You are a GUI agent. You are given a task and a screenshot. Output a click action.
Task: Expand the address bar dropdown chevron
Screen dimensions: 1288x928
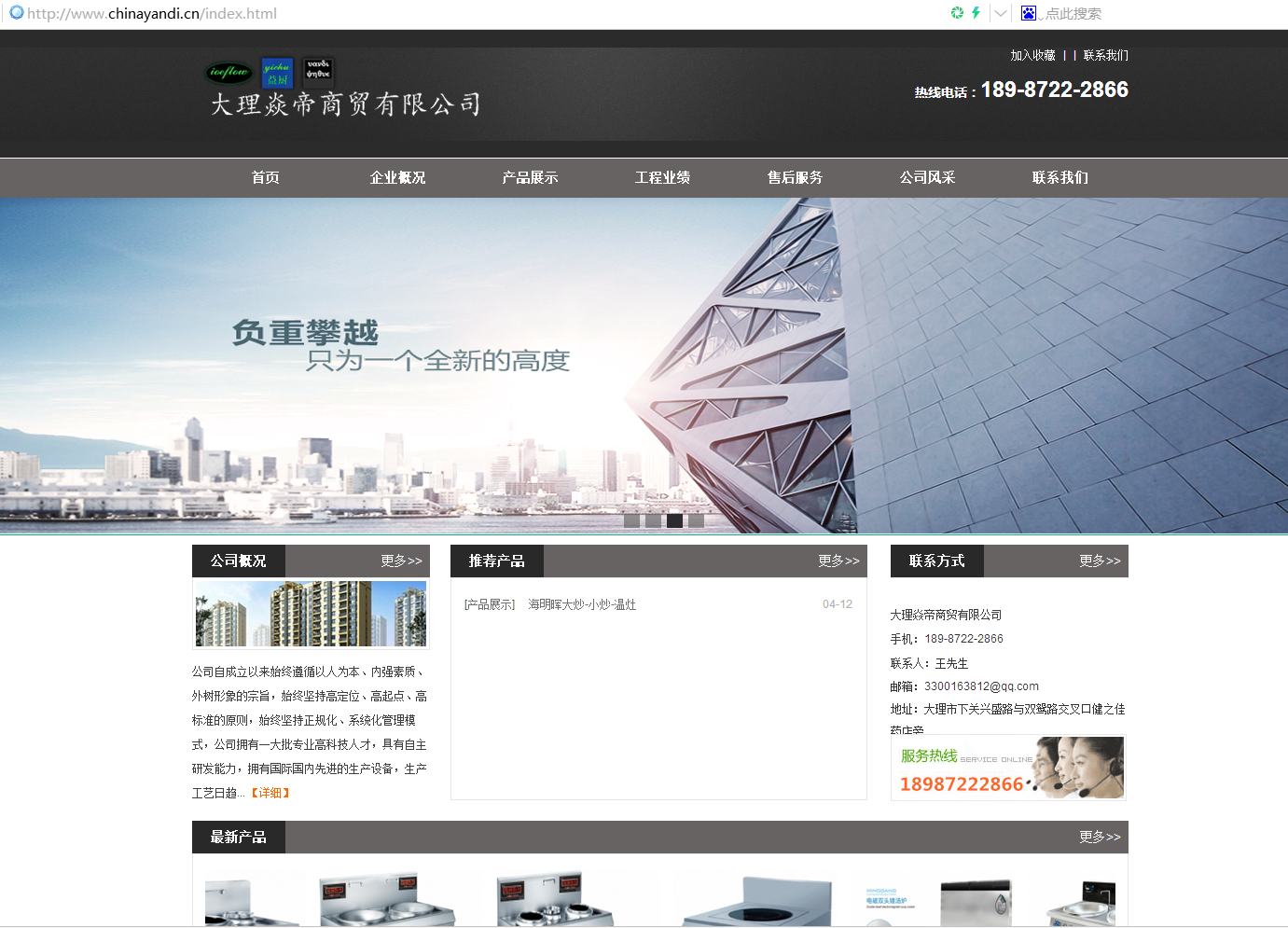1000,13
